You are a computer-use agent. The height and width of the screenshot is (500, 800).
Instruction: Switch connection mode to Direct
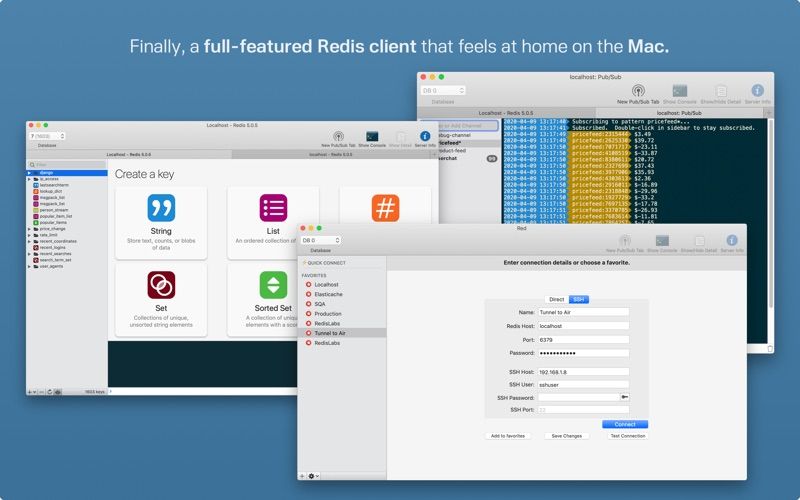click(557, 299)
